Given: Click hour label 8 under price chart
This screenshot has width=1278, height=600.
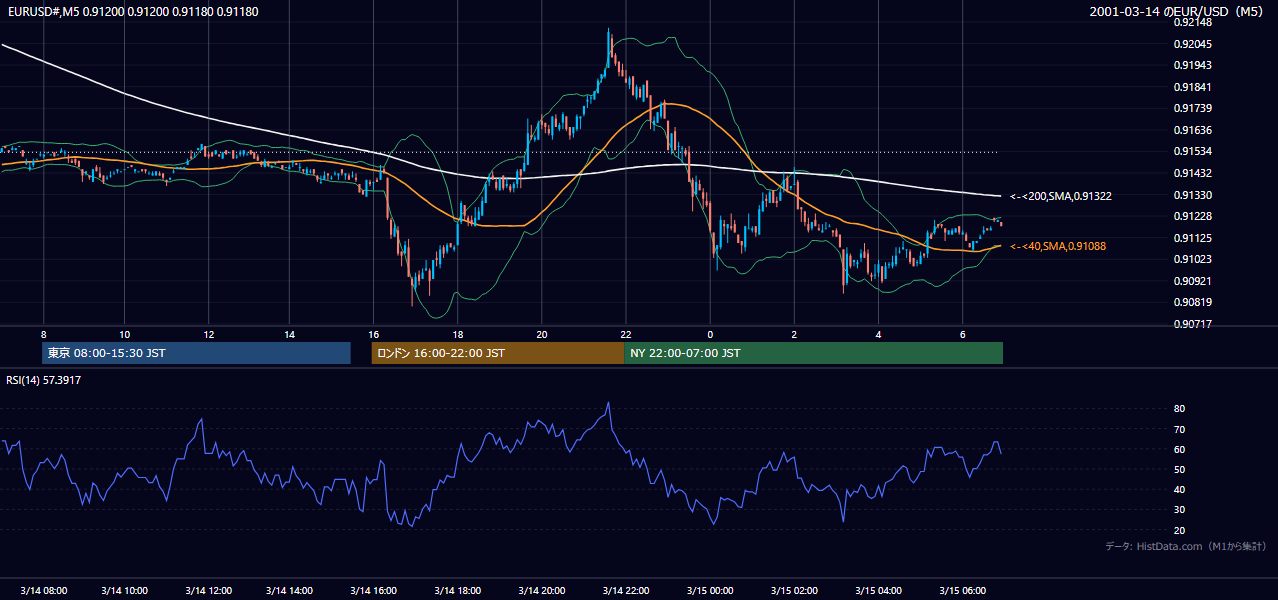Looking at the screenshot, I should click(43, 334).
